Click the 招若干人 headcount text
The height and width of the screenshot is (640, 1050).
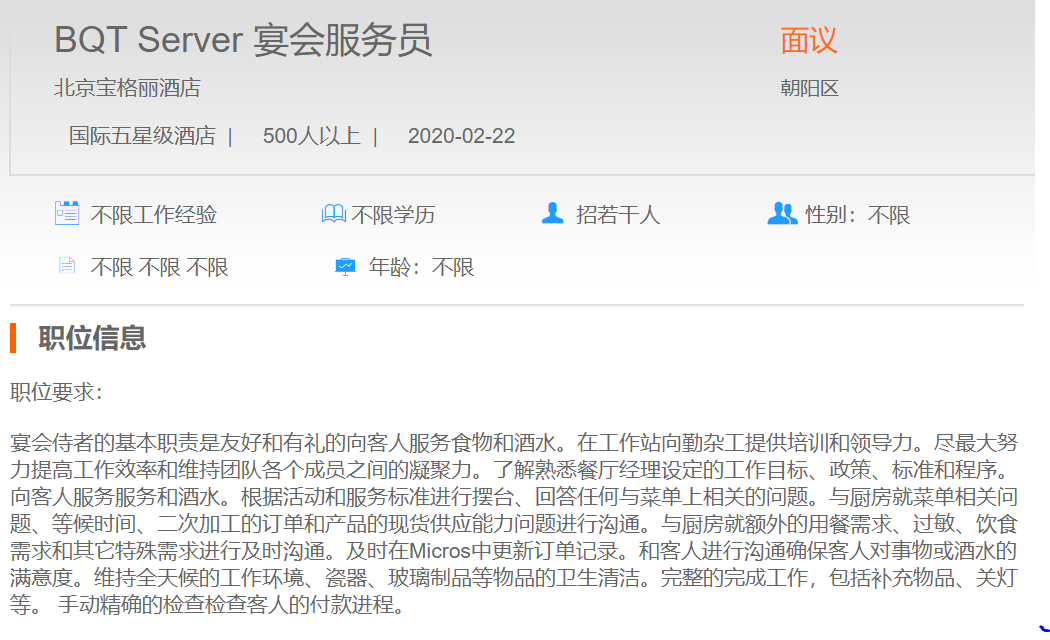[617, 215]
